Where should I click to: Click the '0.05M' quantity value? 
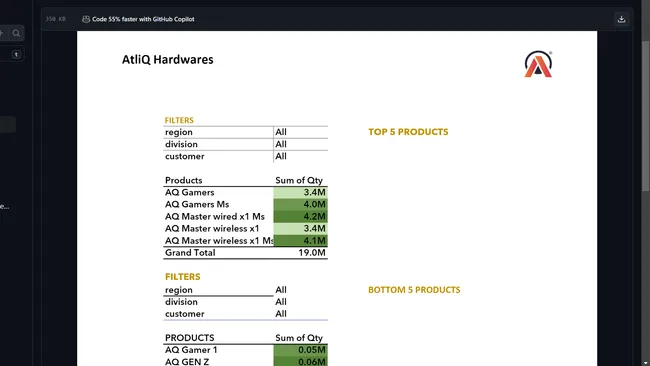(312, 350)
